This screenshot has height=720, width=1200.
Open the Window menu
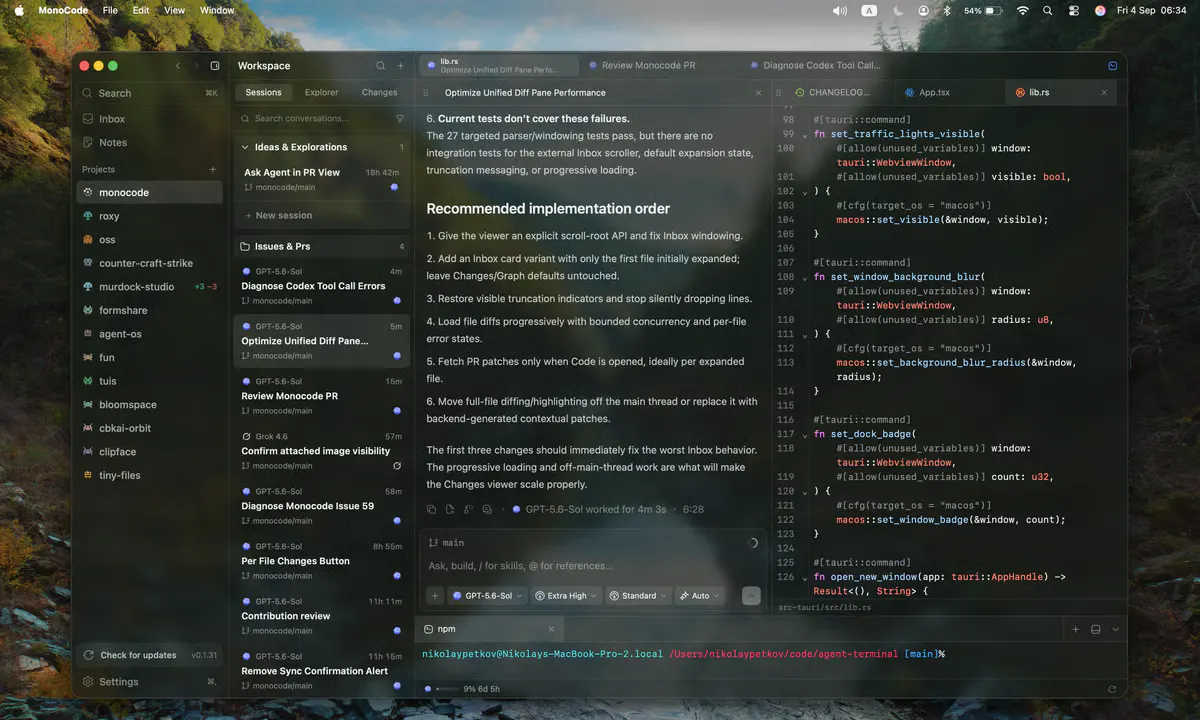[217, 10]
